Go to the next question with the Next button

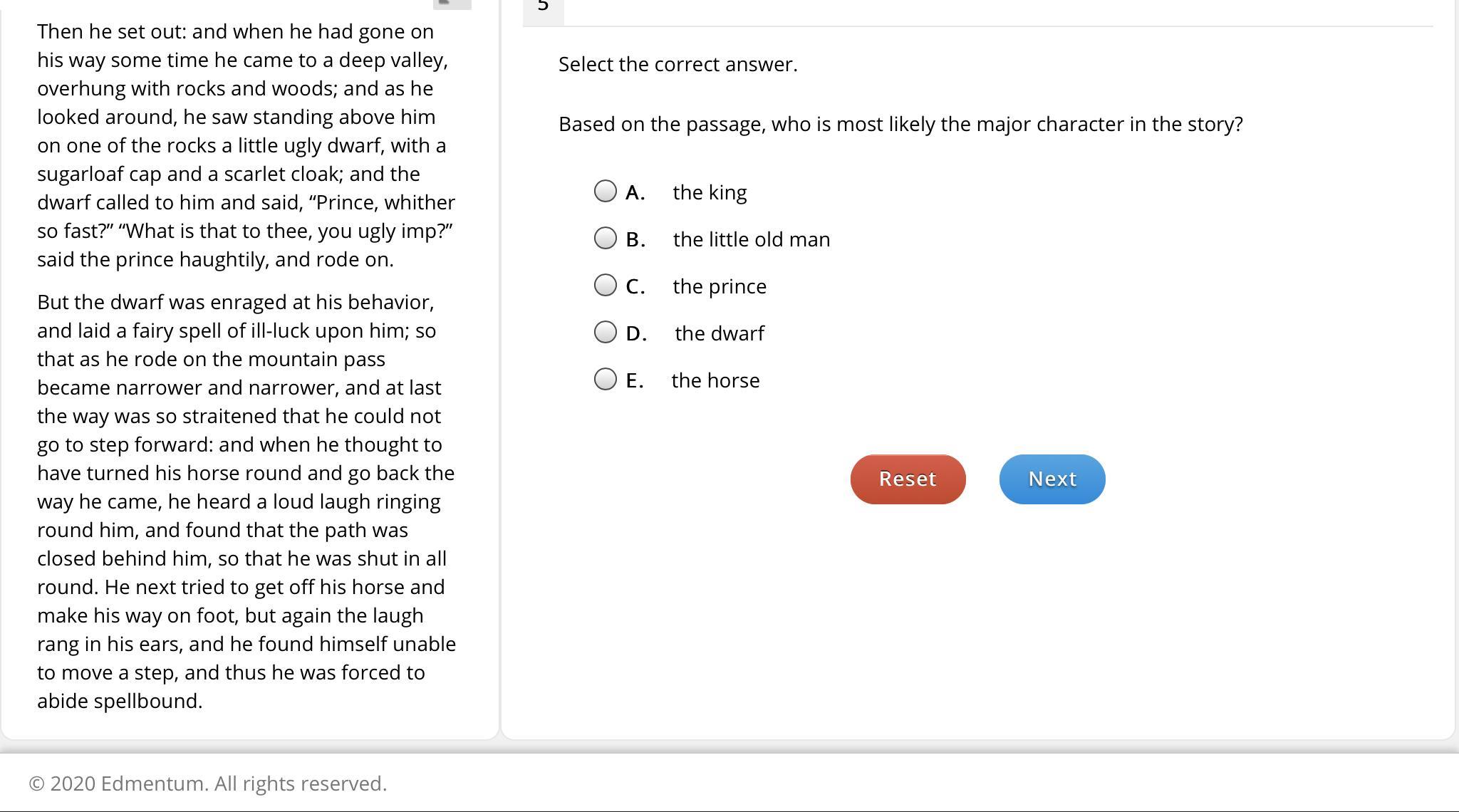(1052, 479)
